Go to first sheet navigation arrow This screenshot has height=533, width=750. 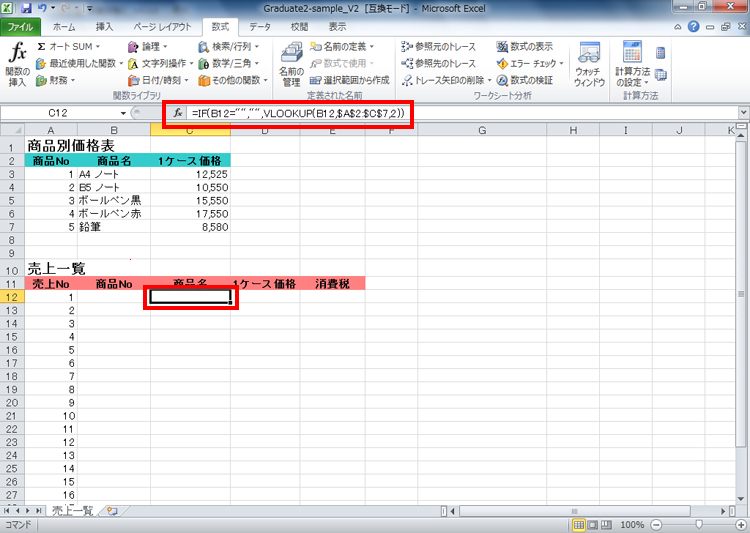click(7, 511)
